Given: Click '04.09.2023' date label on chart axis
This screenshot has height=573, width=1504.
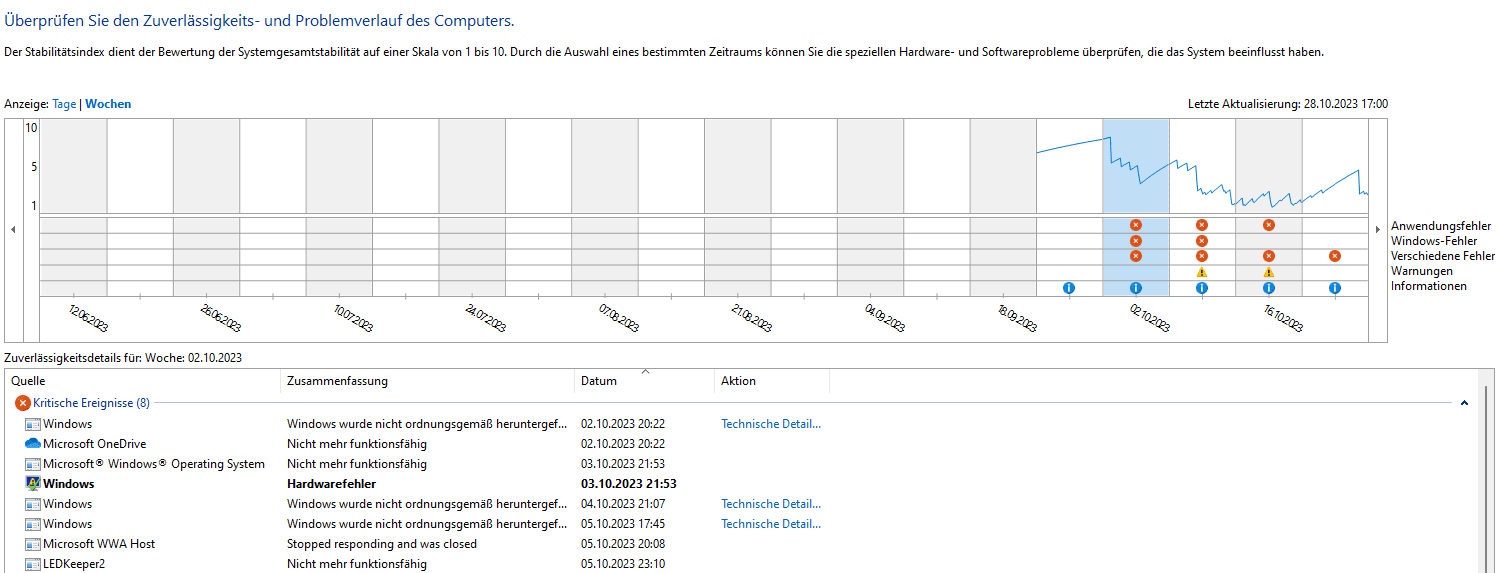Looking at the screenshot, I should click(x=886, y=319).
